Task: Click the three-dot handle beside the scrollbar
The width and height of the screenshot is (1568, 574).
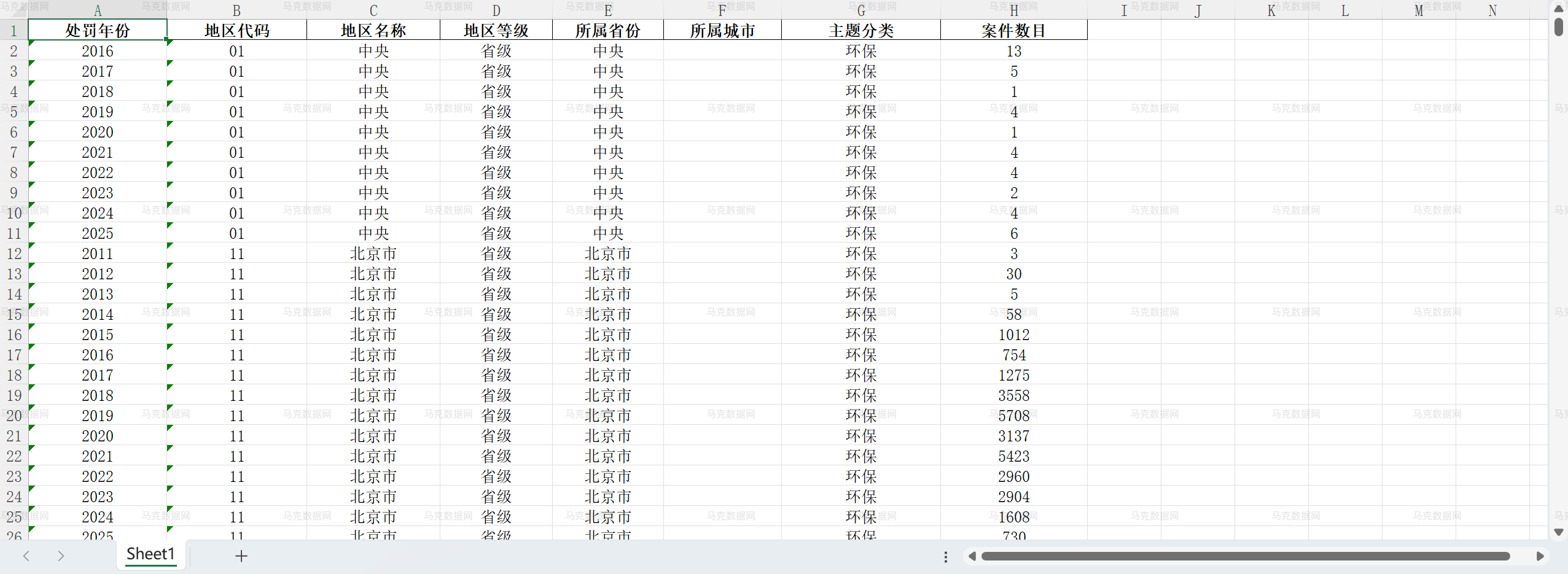Action: tap(945, 556)
